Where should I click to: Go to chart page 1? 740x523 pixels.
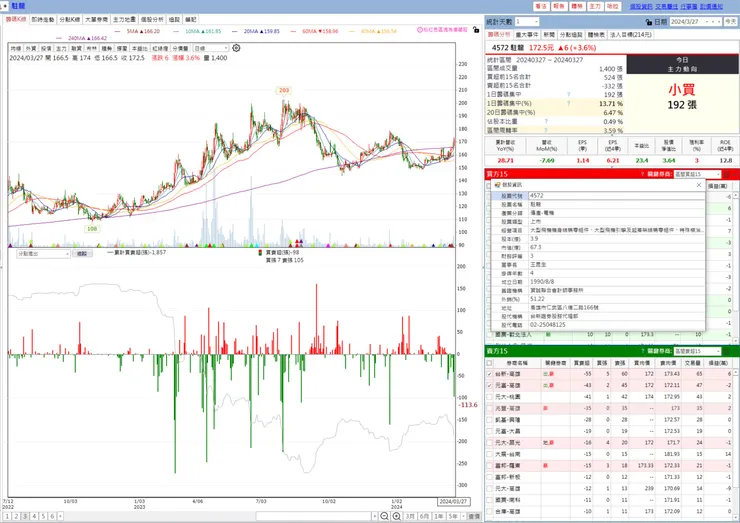(x=7, y=516)
